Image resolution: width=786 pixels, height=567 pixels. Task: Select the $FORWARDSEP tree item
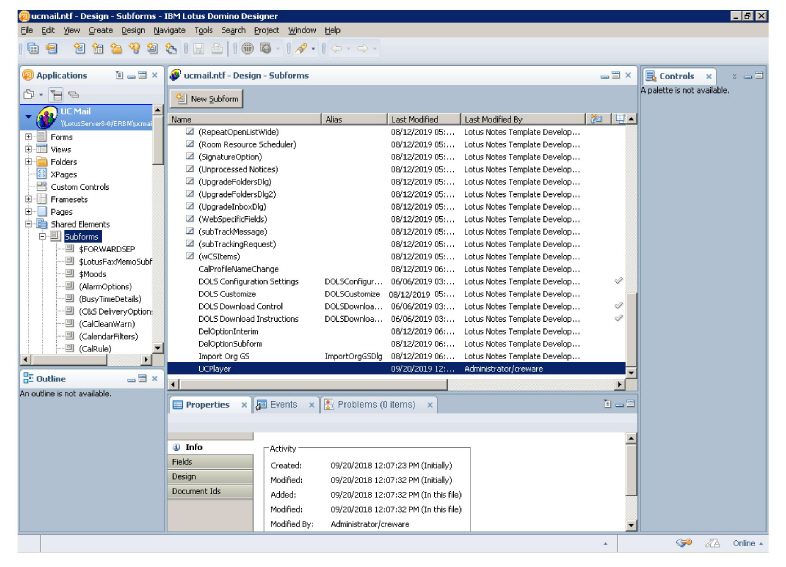pos(107,249)
